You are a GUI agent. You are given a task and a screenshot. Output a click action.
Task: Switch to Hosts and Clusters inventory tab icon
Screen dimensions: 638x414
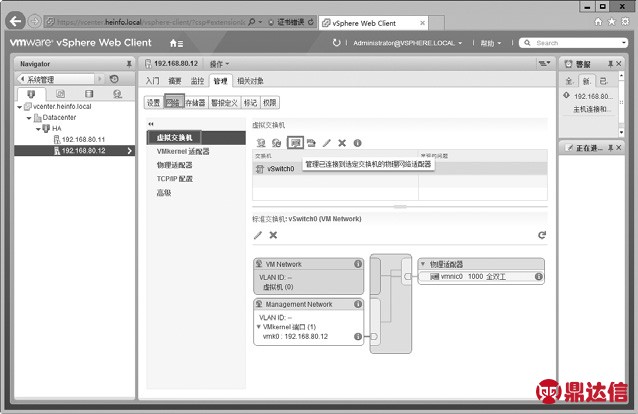coord(31,94)
